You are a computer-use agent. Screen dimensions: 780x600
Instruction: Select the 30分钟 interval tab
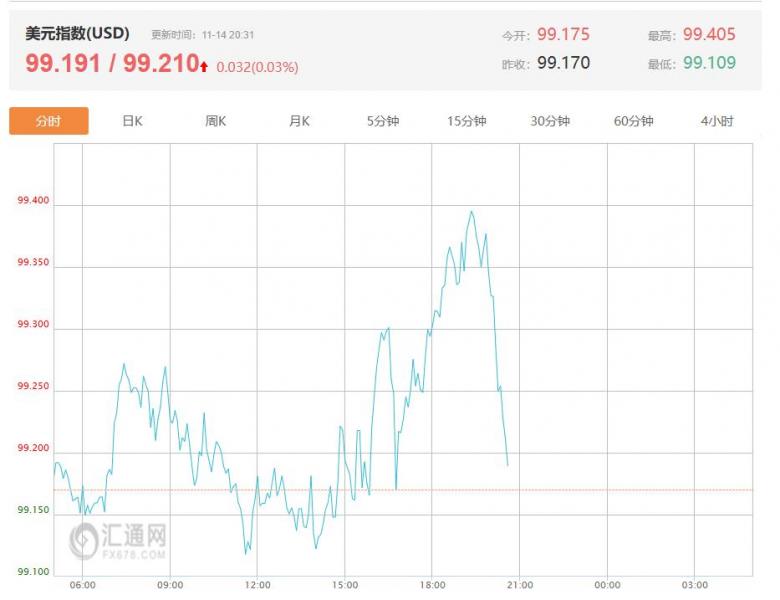[x=550, y=121]
